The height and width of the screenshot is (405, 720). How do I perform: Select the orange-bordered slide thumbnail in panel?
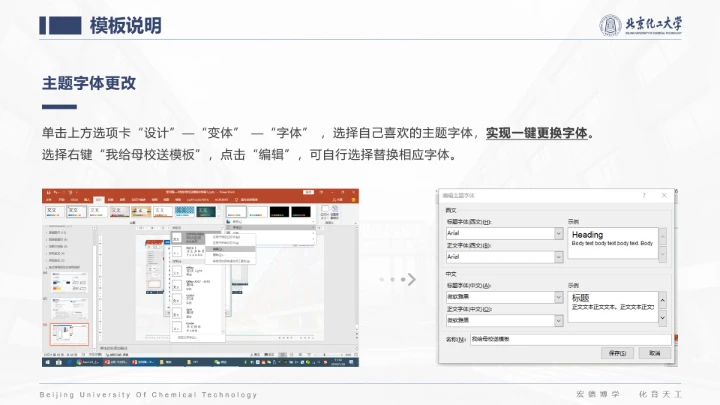point(69,334)
